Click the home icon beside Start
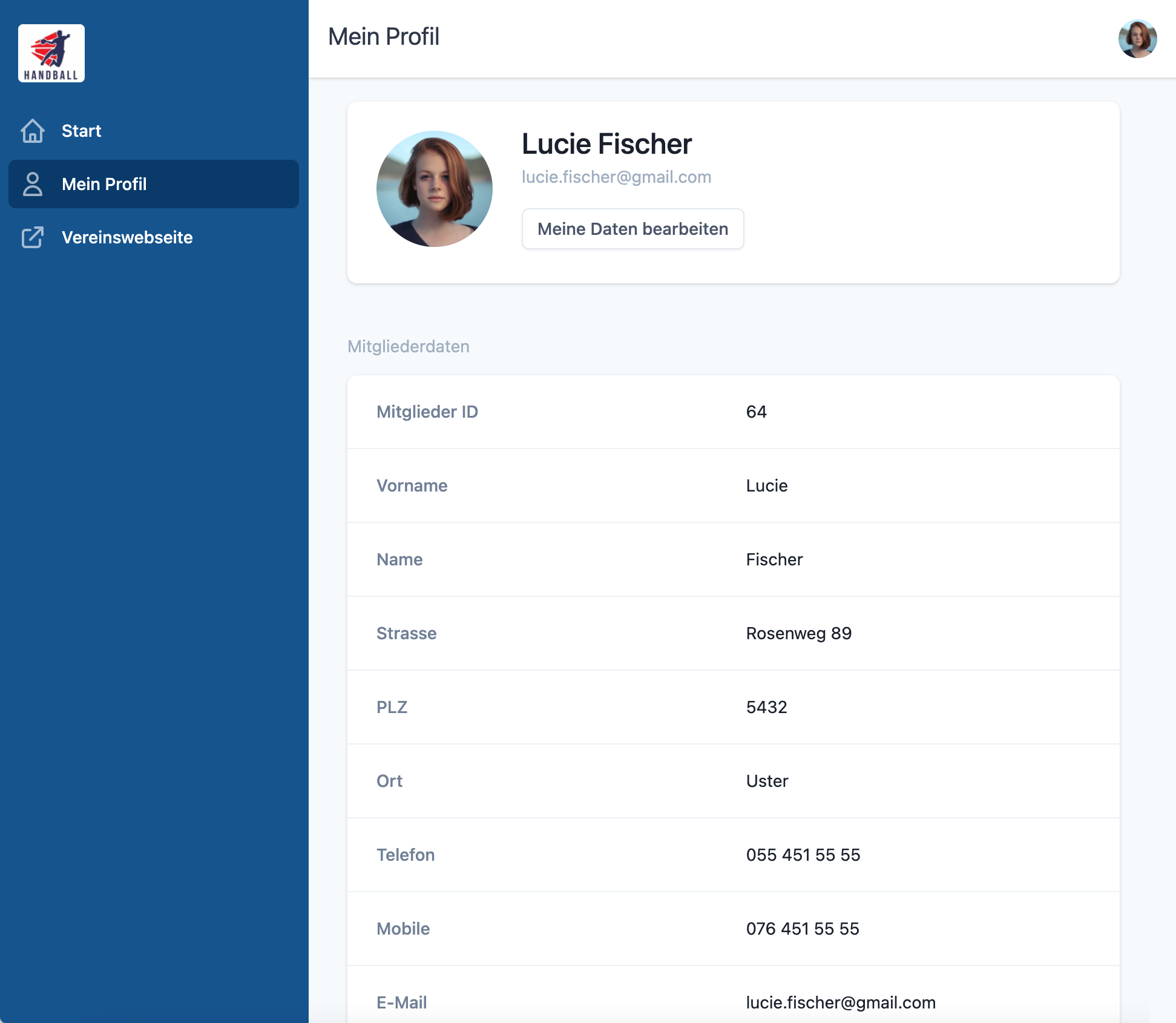Viewport: 1176px width, 1023px height. (33, 131)
